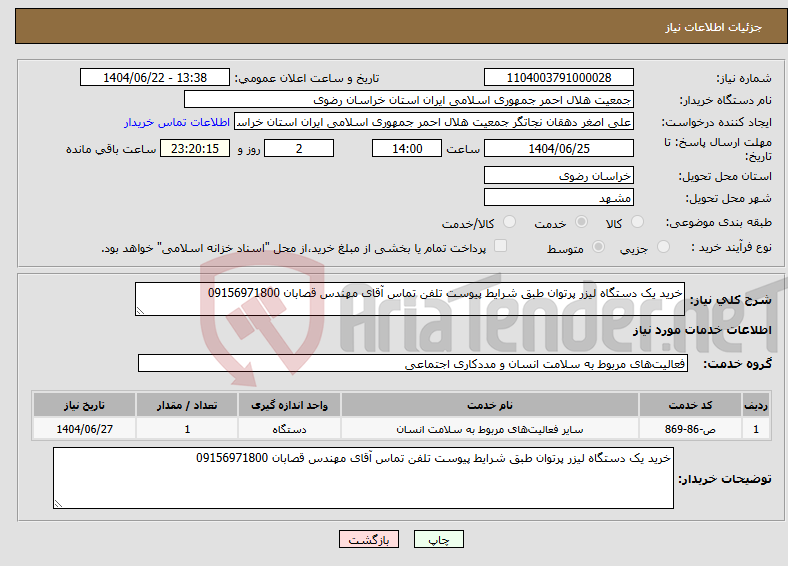Click the کد خدمت column header
This screenshot has width=788, height=566.
click(x=691, y=405)
